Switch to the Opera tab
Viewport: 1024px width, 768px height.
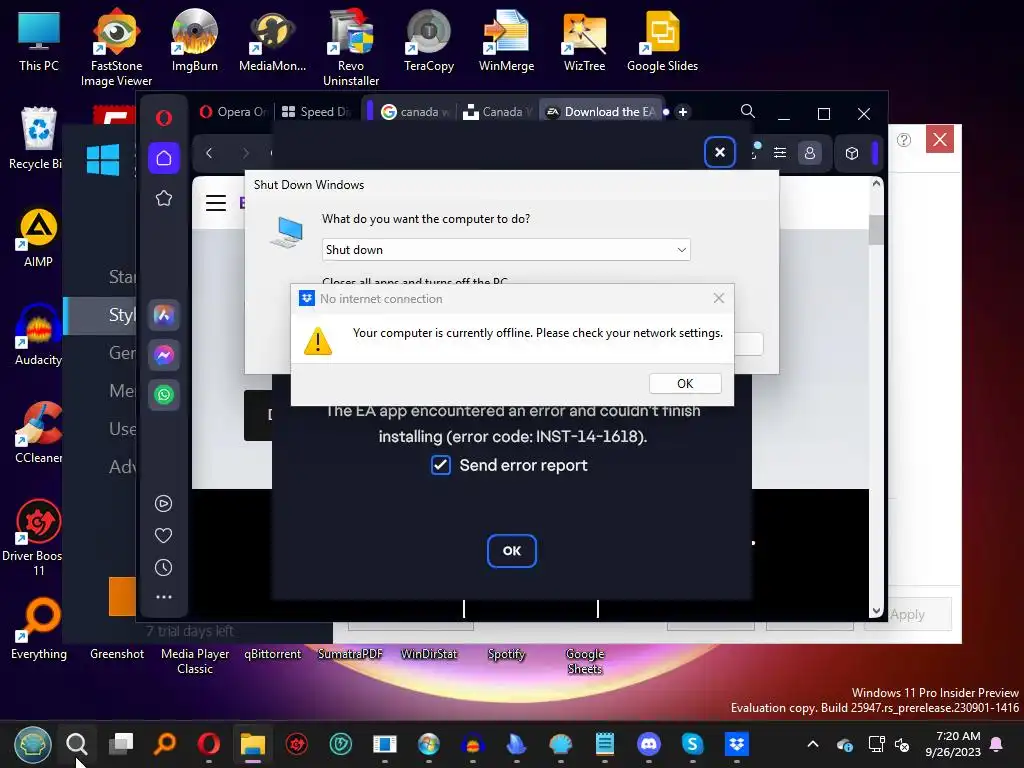[x=233, y=112]
